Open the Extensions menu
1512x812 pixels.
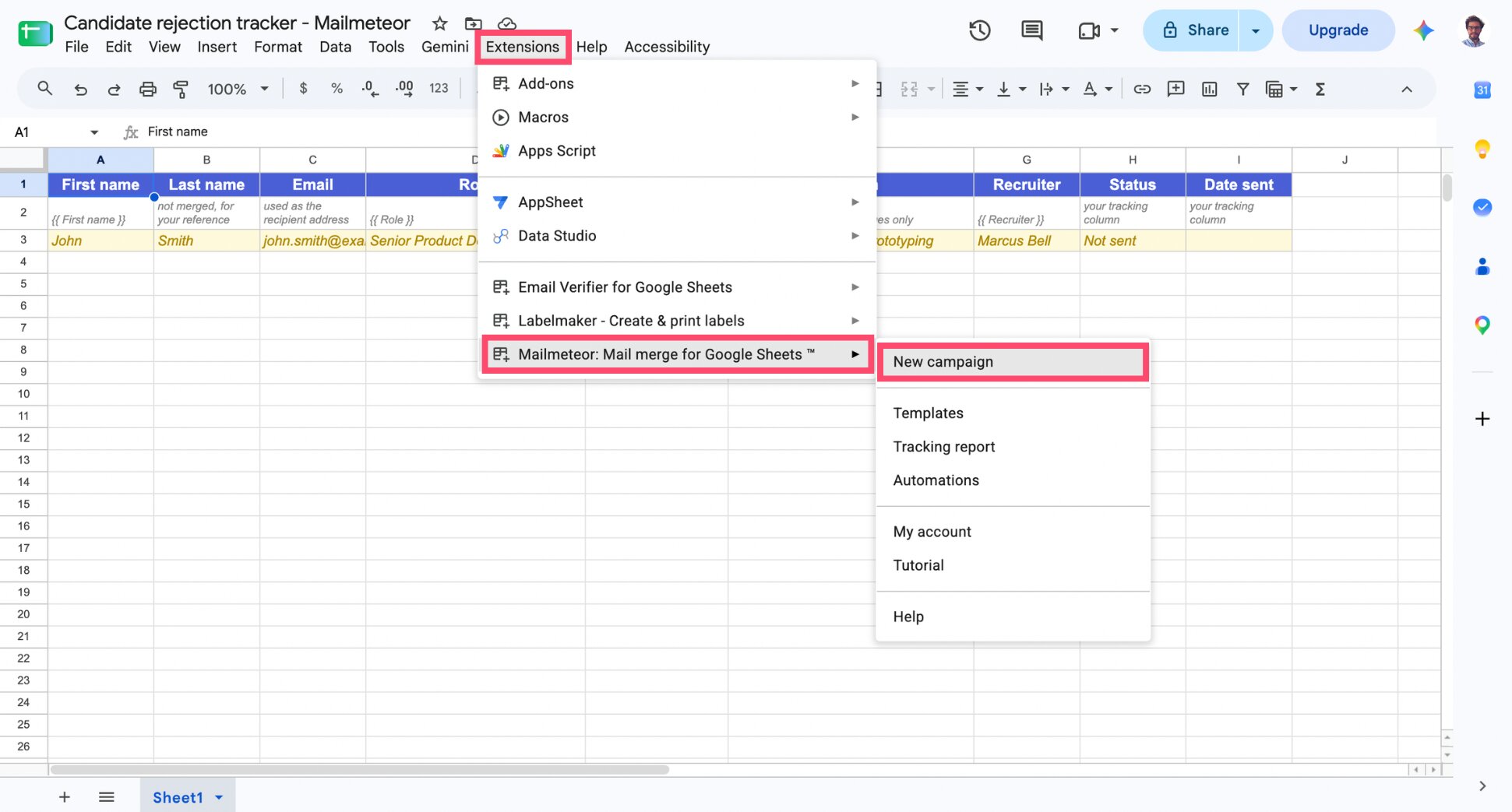coord(523,47)
